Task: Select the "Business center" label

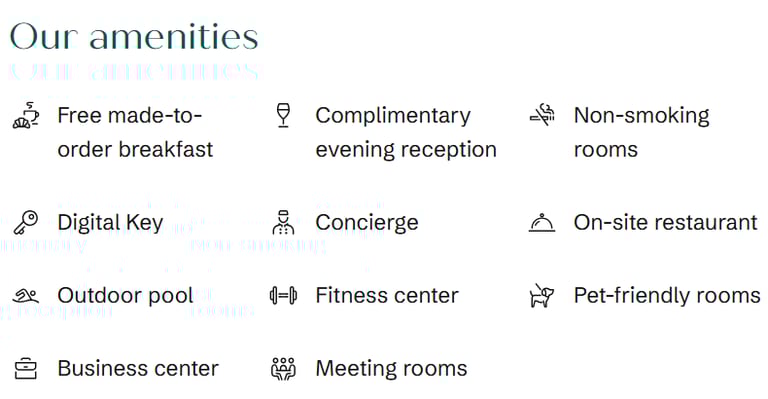Action: coord(138,369)
